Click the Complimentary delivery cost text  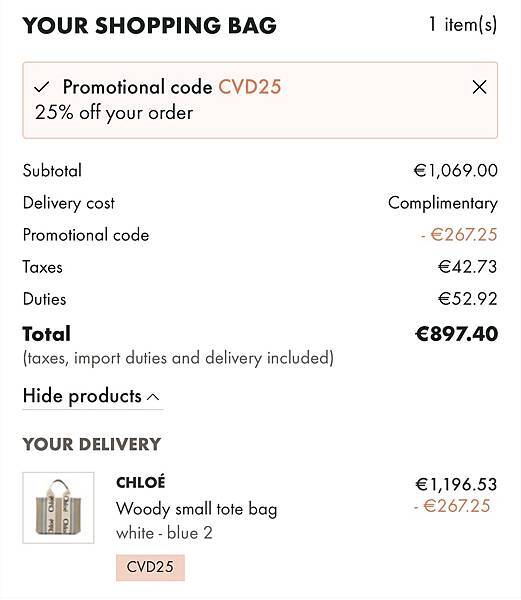pyautogui.click(x=443, y=203)
